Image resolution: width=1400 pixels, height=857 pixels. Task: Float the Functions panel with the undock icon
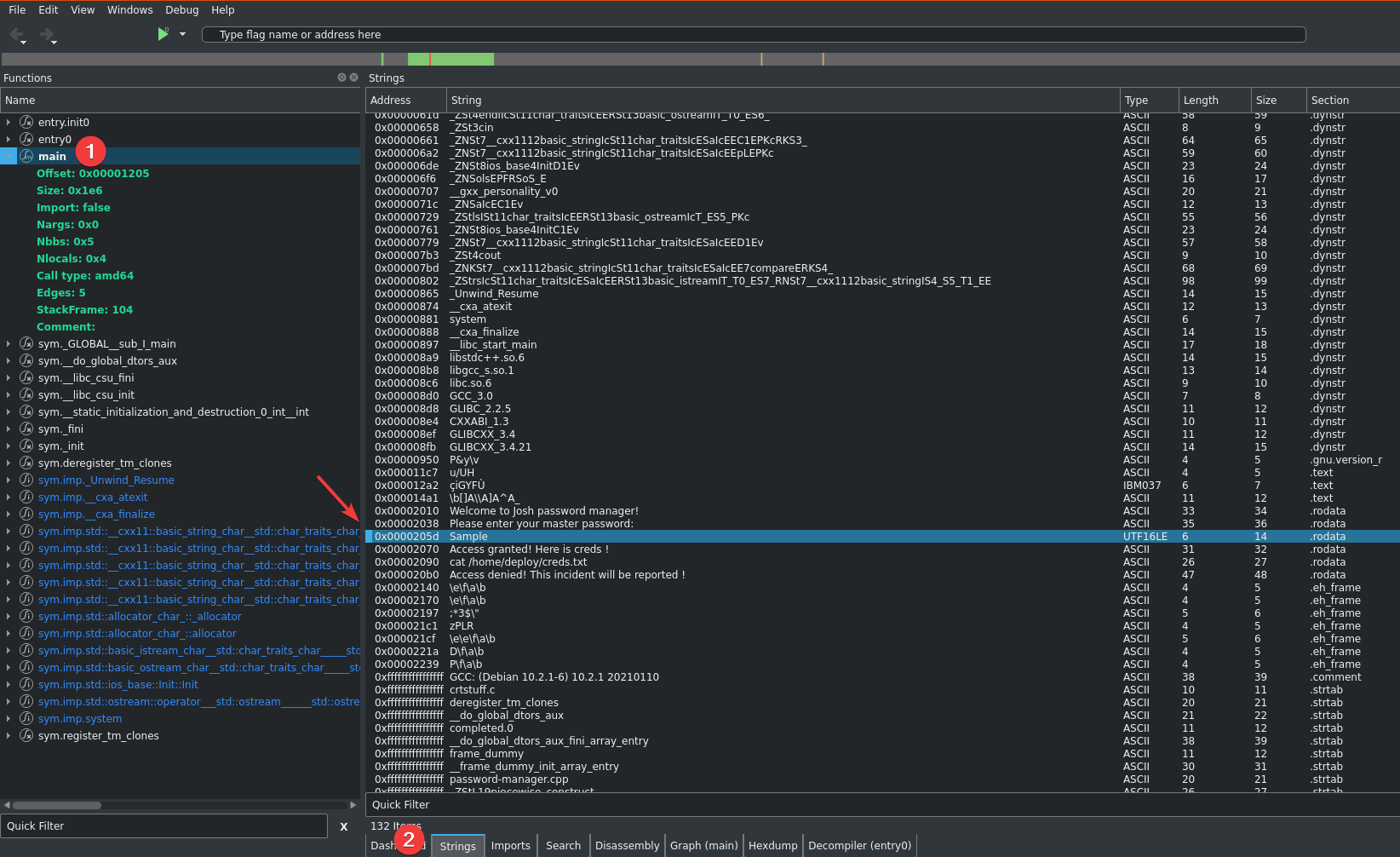341,78
